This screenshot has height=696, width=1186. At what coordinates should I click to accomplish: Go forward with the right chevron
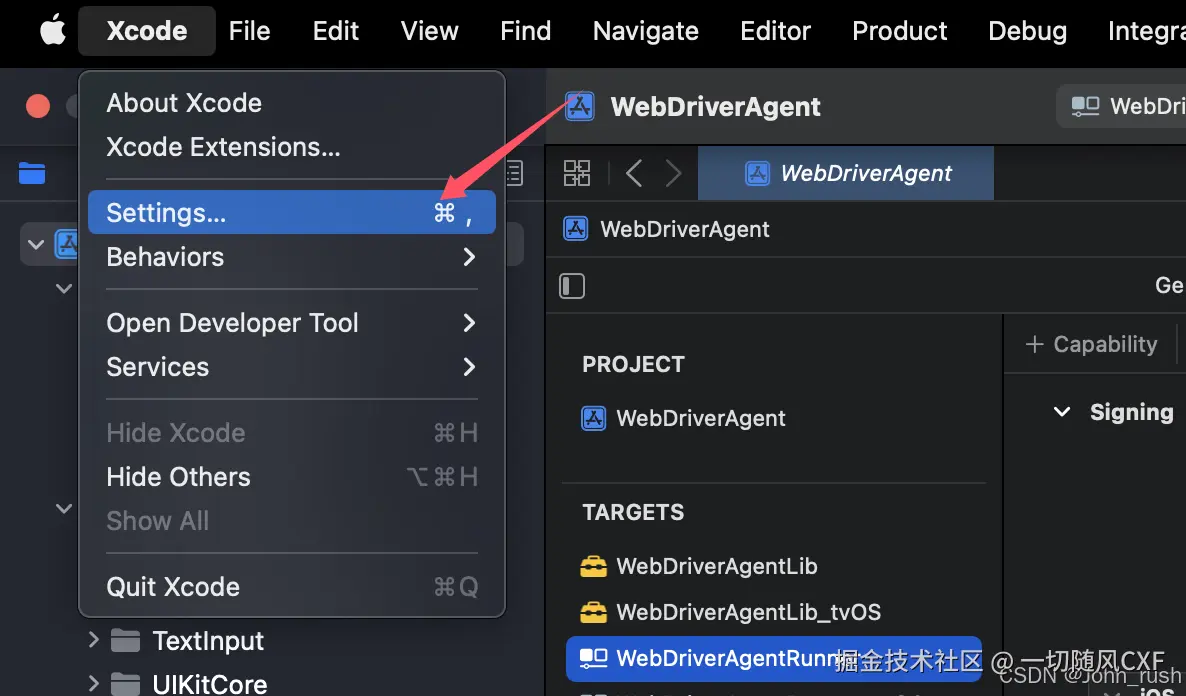pyautogui.click(x=673, y=173)
